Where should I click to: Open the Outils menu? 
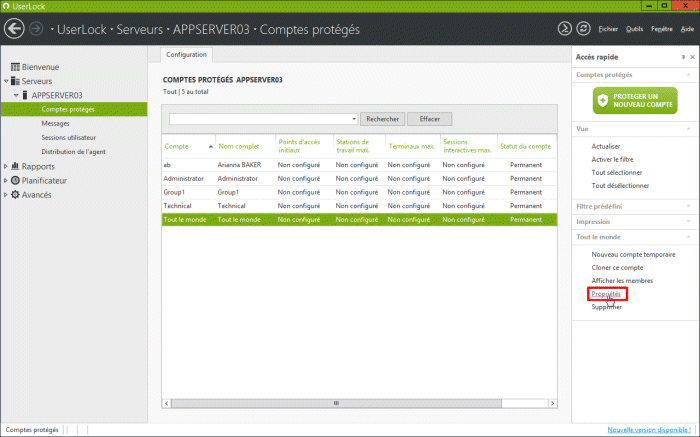click(x=634, y=29)
